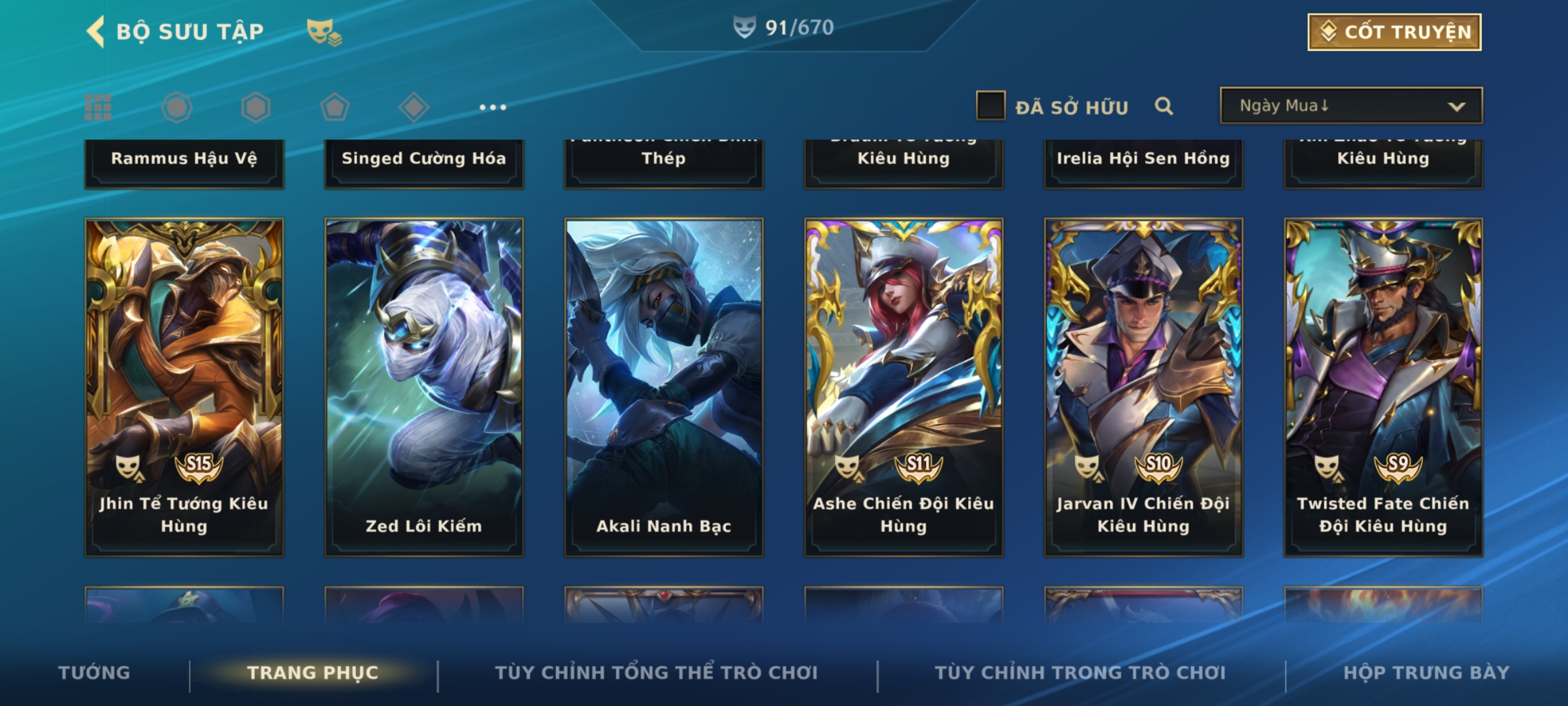Switch to the Tướng tab
The image size is (1568, 706).
click(94, 672)
